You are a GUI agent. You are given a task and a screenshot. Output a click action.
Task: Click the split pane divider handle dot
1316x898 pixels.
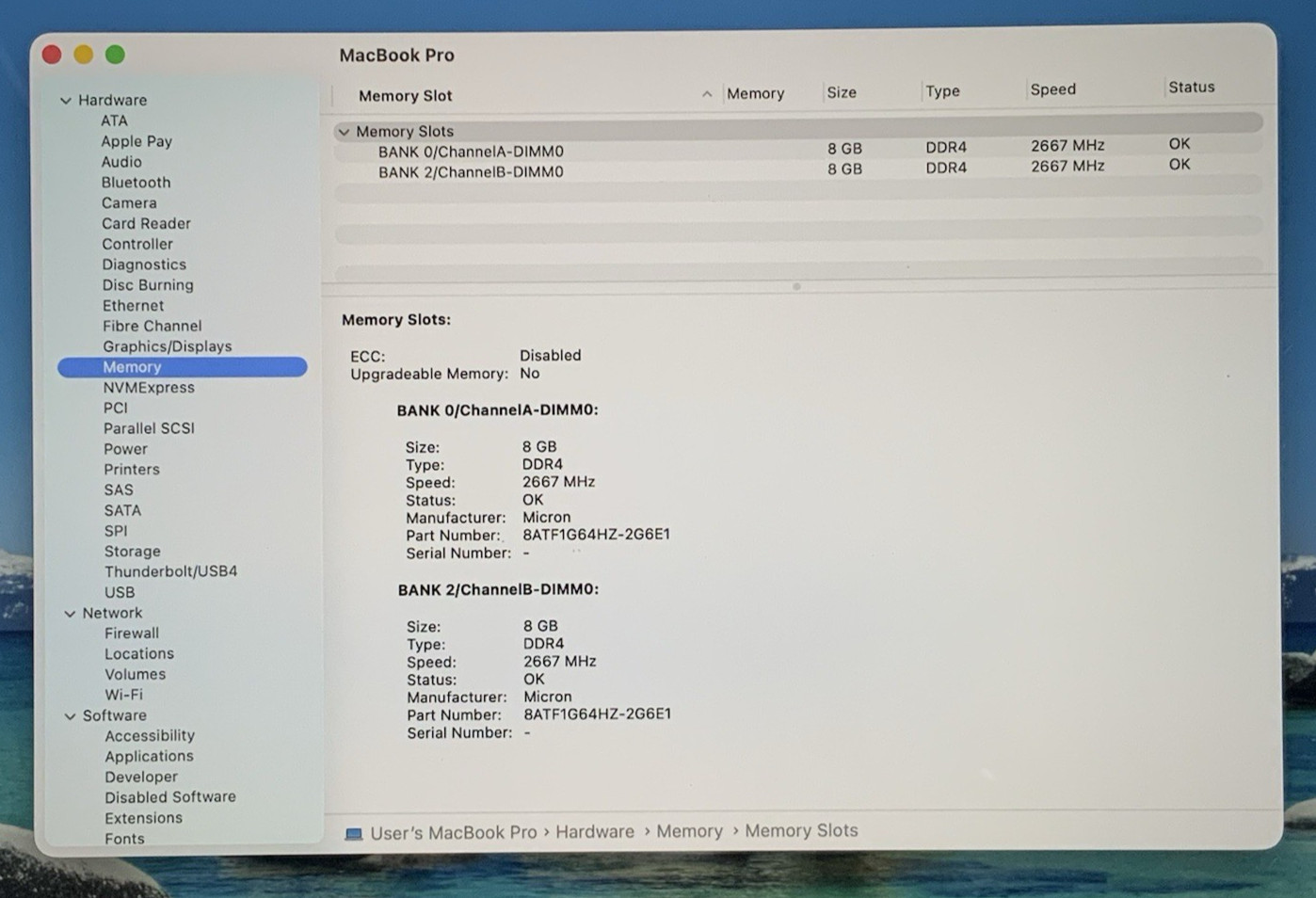[x=796, y=286]
